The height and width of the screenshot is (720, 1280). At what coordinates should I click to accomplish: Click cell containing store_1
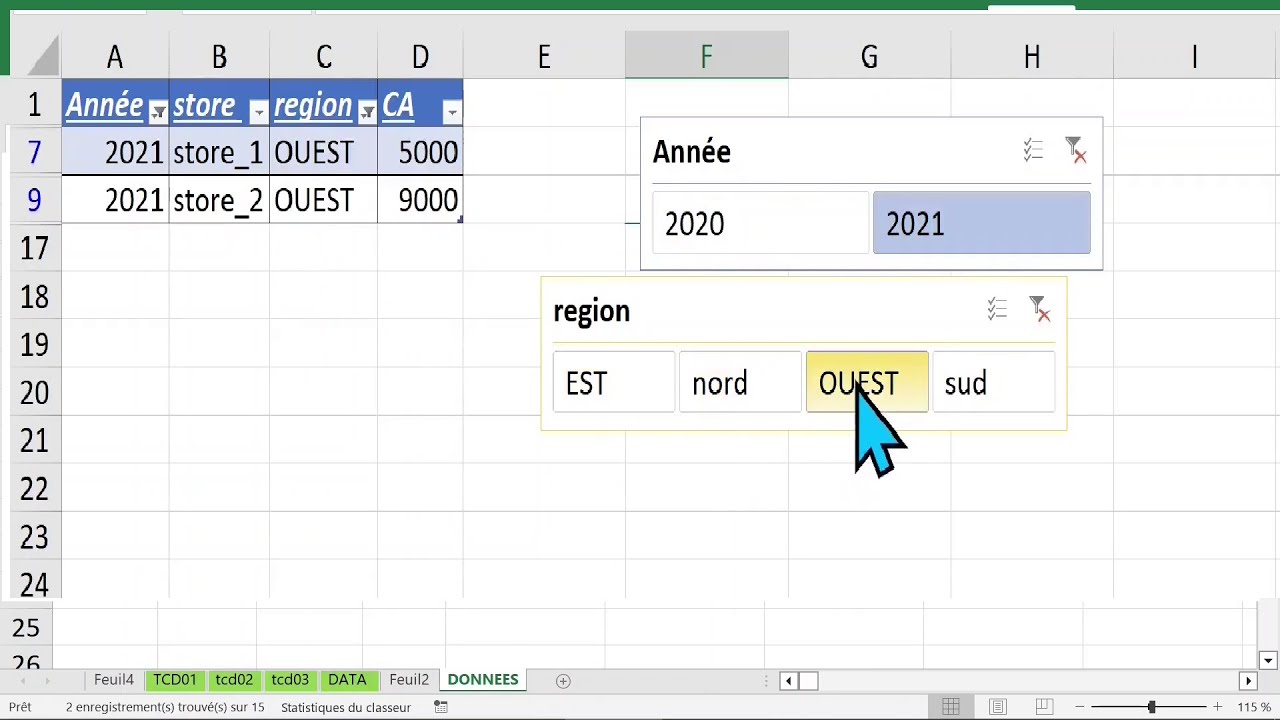pos(219,153)
